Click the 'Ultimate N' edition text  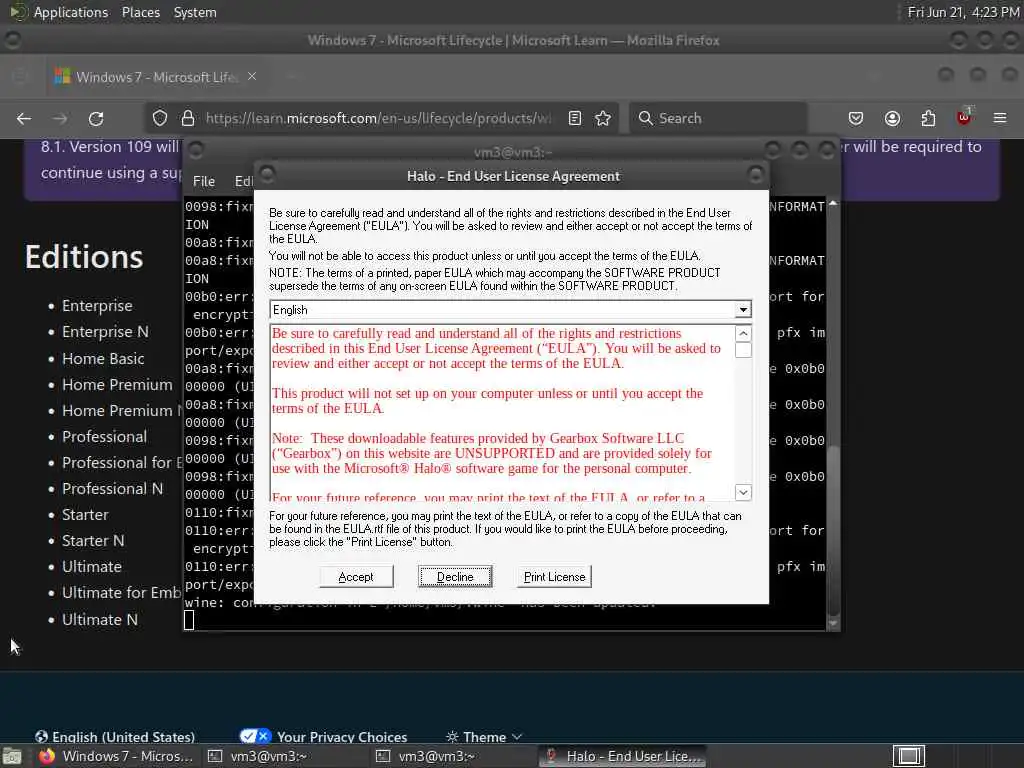100,619
